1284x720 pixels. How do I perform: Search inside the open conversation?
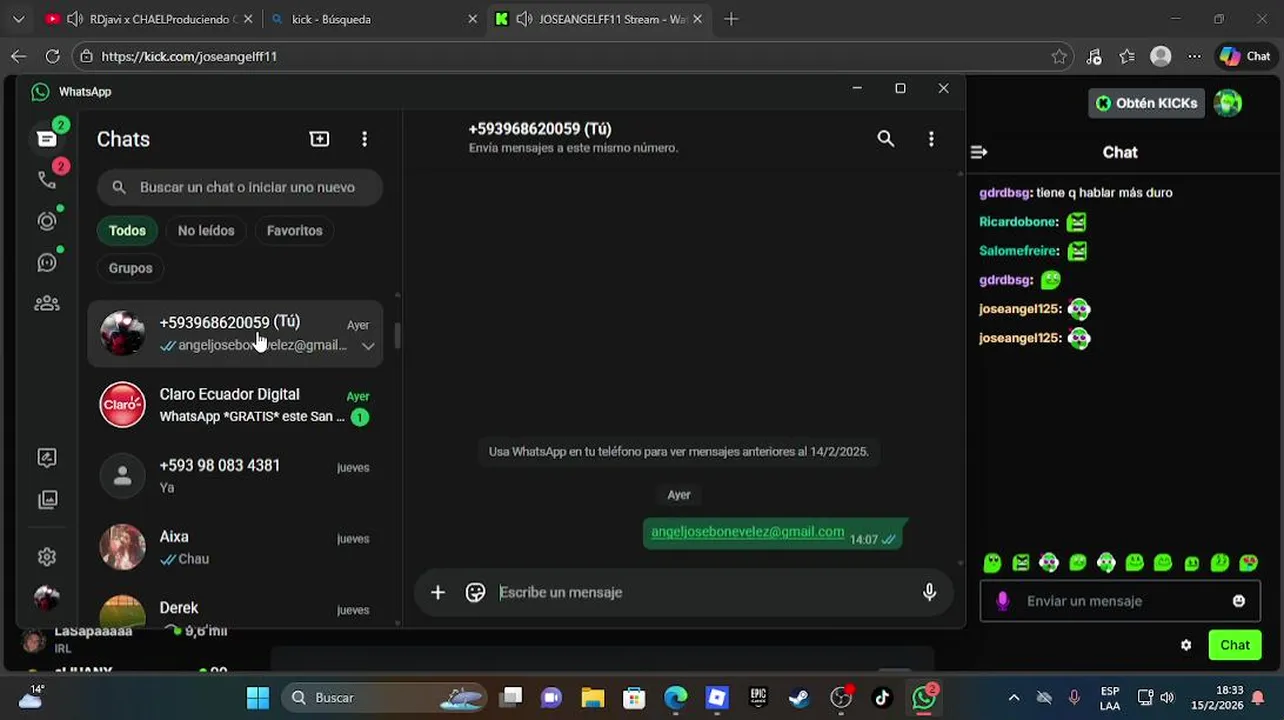click(x=886, y=139)
